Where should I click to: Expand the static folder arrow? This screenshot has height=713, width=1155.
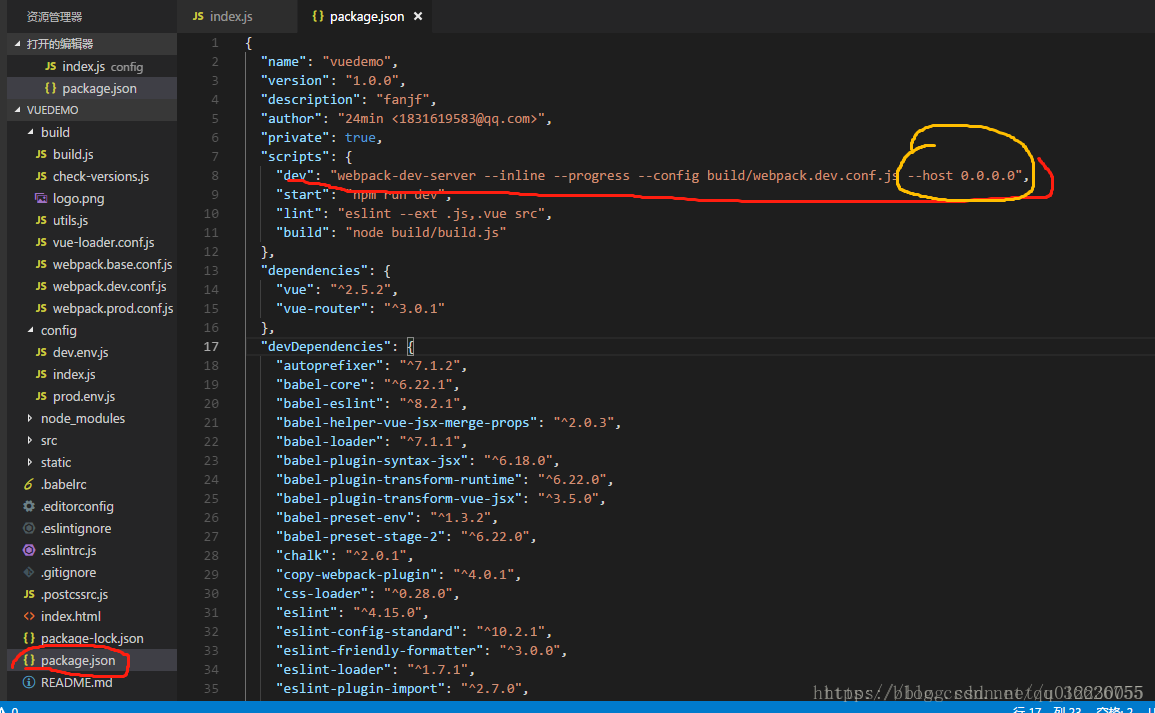point(29,463)
